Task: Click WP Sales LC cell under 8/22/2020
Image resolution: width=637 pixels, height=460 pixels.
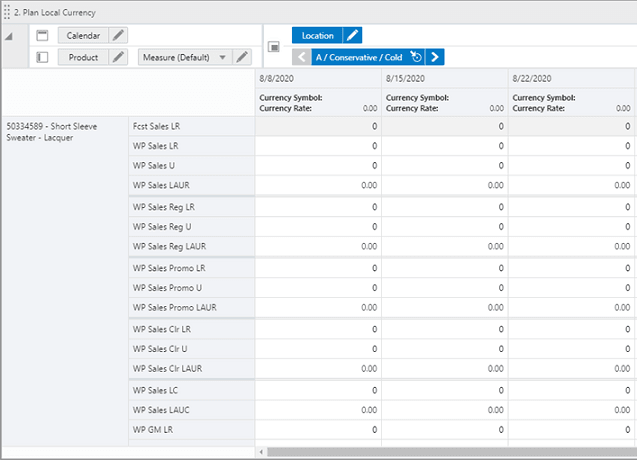Action: click(572, 391)
